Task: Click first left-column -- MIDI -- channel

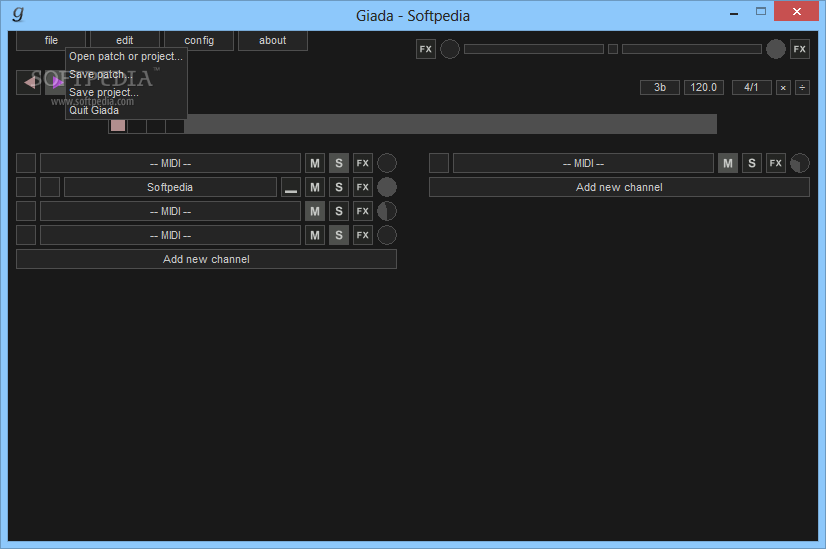Action: tap(170, 163)
